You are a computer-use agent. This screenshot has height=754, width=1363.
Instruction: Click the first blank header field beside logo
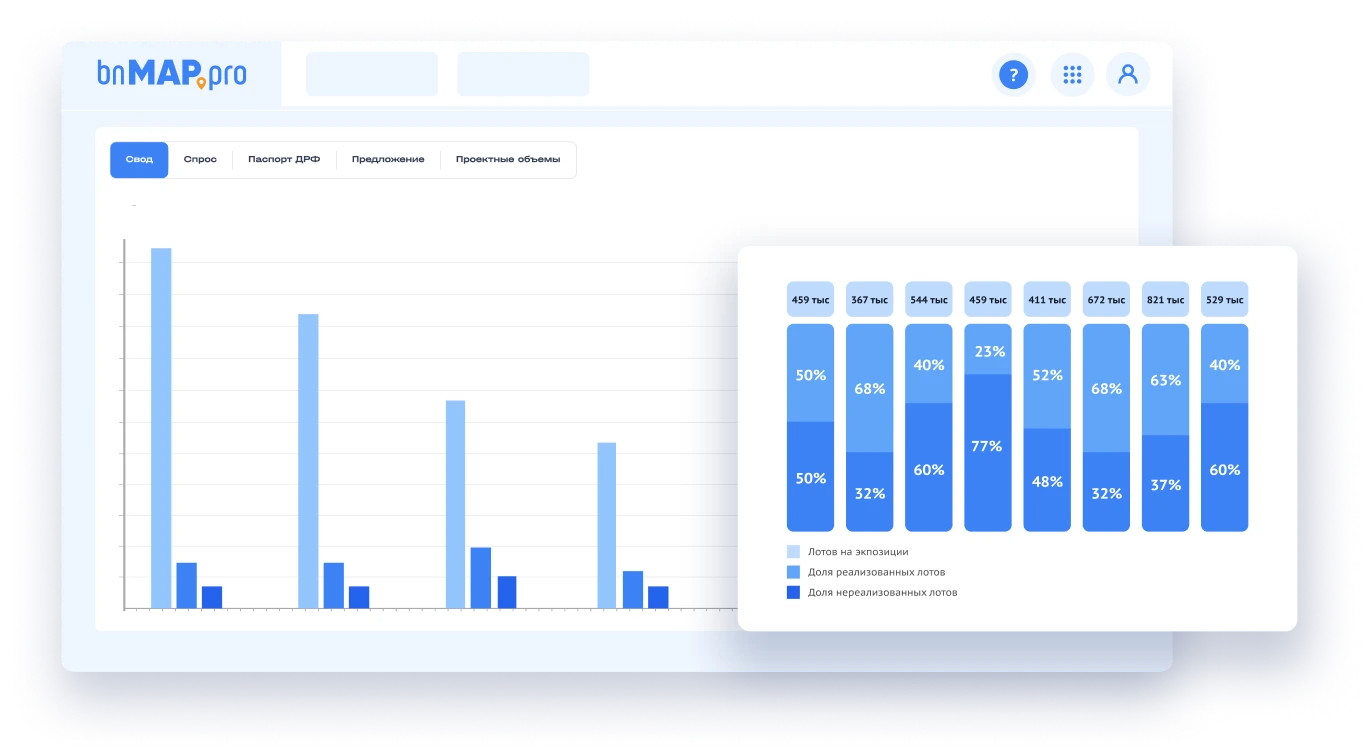point(372,75)
